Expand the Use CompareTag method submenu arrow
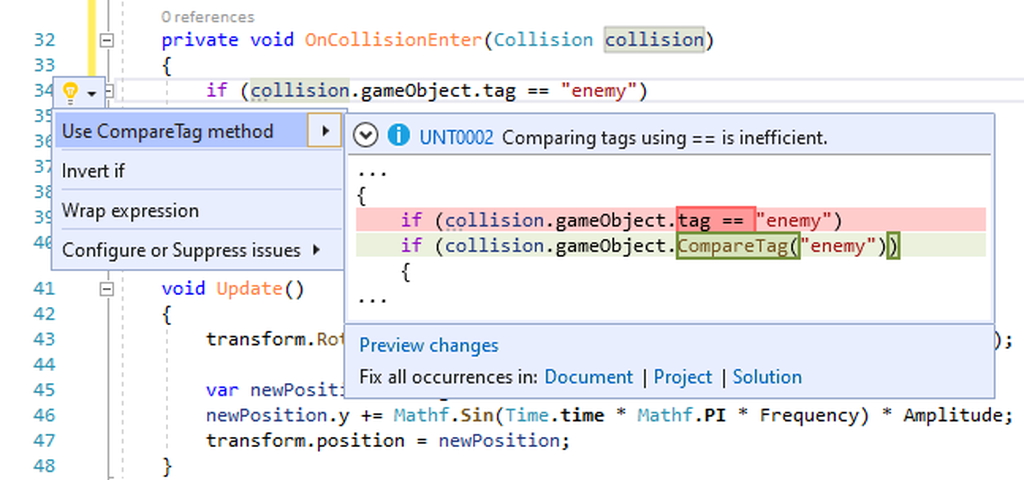This screenshot has width=1024, height=480. point(324,131)
